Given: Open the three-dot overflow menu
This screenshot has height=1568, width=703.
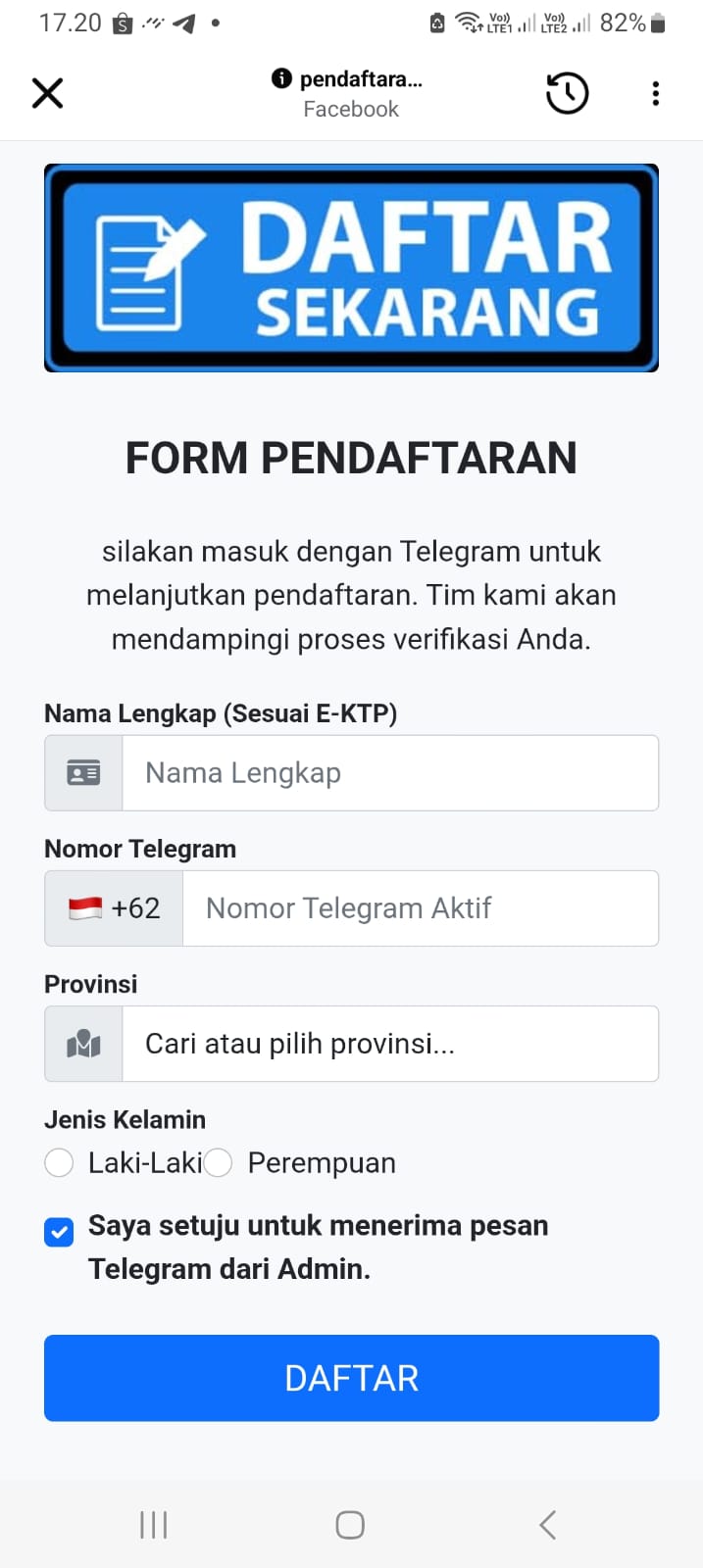Looking at the screenshot, I should [x=655, y=93].
